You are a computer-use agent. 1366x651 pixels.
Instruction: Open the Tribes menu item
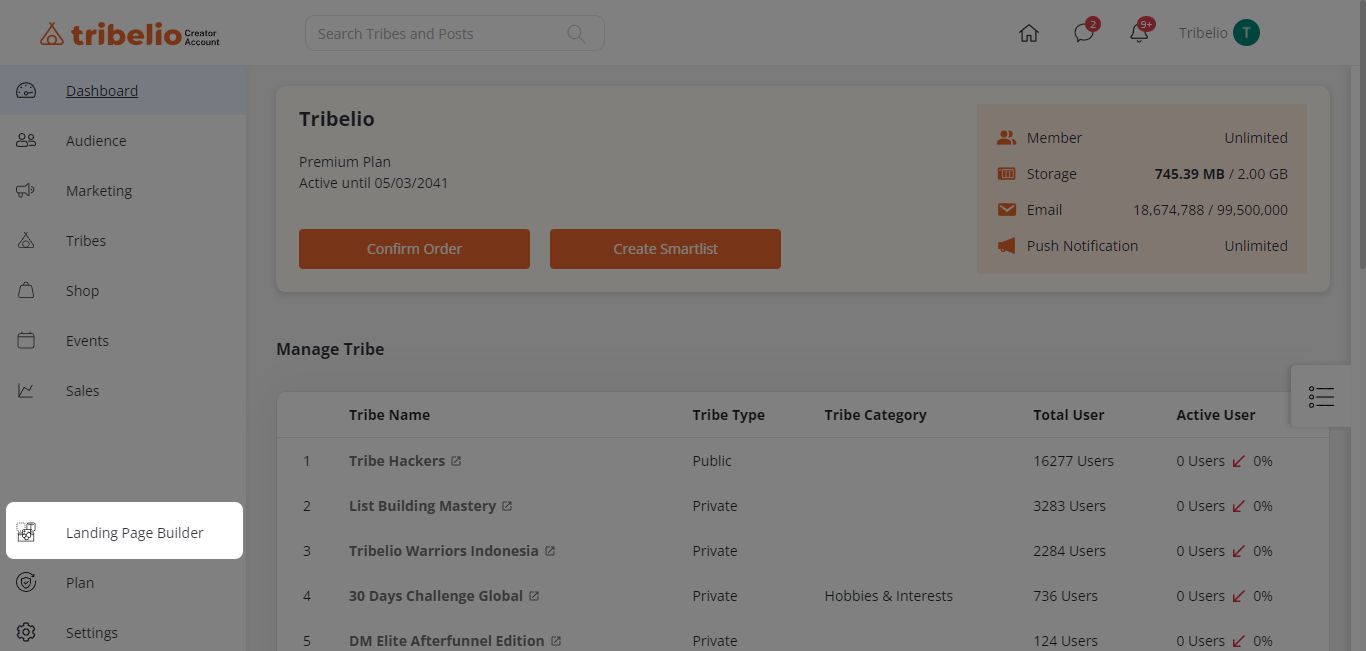(123, 241)
